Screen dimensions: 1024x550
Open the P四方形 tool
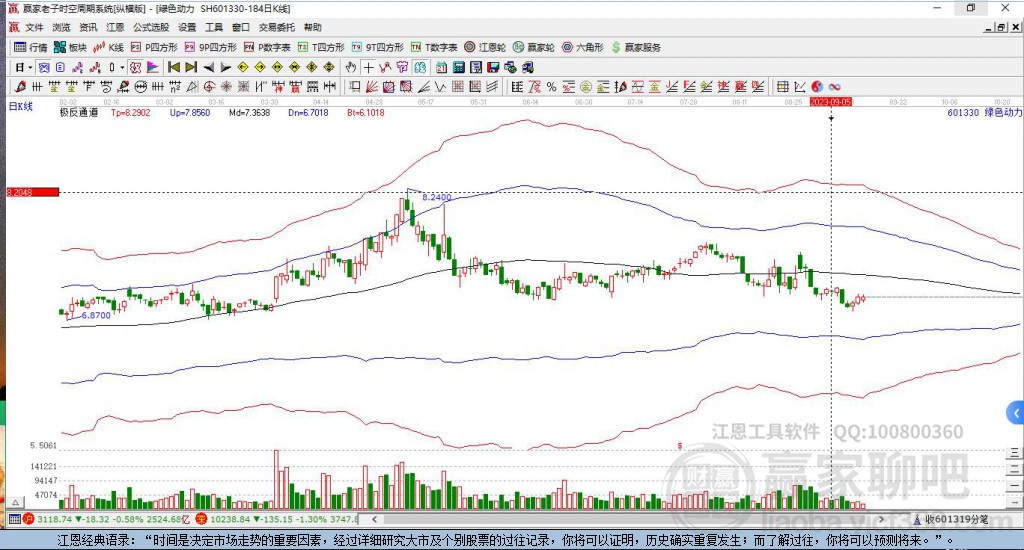coord(153,47)
